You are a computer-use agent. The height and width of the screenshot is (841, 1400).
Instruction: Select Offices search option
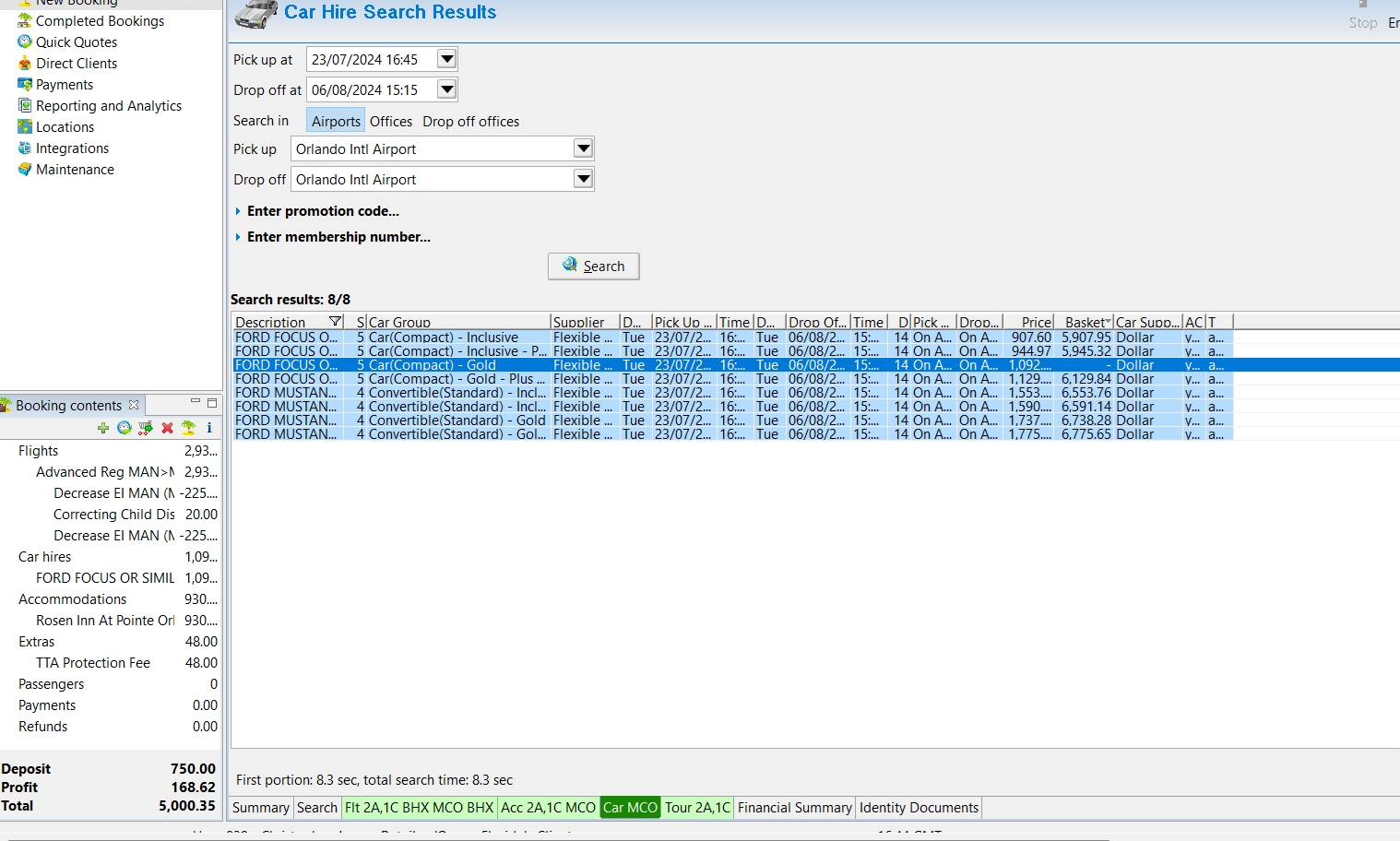391,121
